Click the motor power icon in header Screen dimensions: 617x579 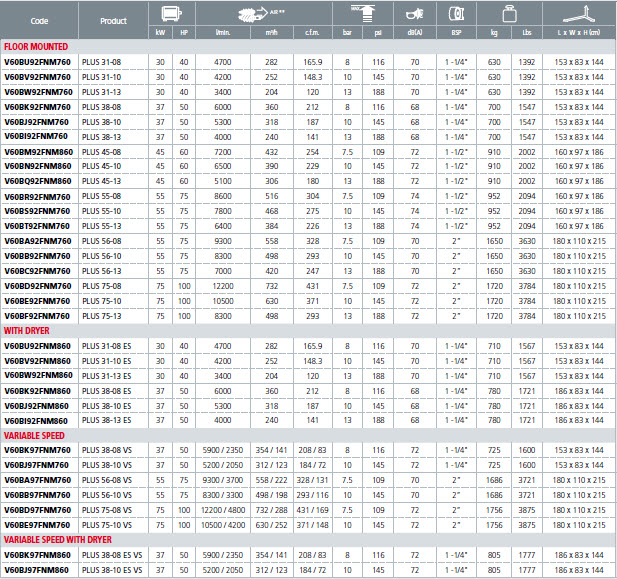pyautogui.click(x=172, y=14)
